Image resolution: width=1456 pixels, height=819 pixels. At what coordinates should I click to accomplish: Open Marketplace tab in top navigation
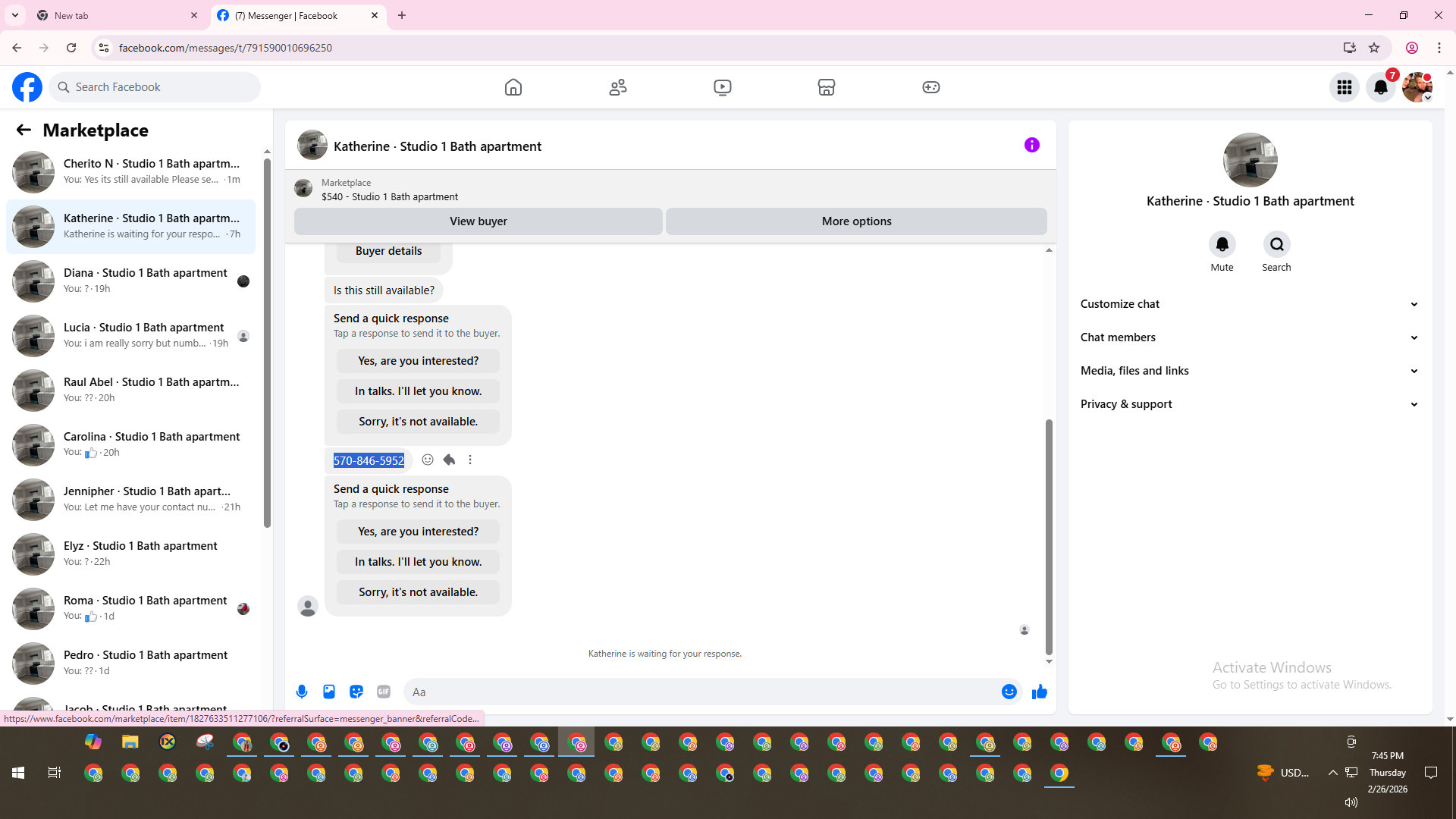pos(826,87)
